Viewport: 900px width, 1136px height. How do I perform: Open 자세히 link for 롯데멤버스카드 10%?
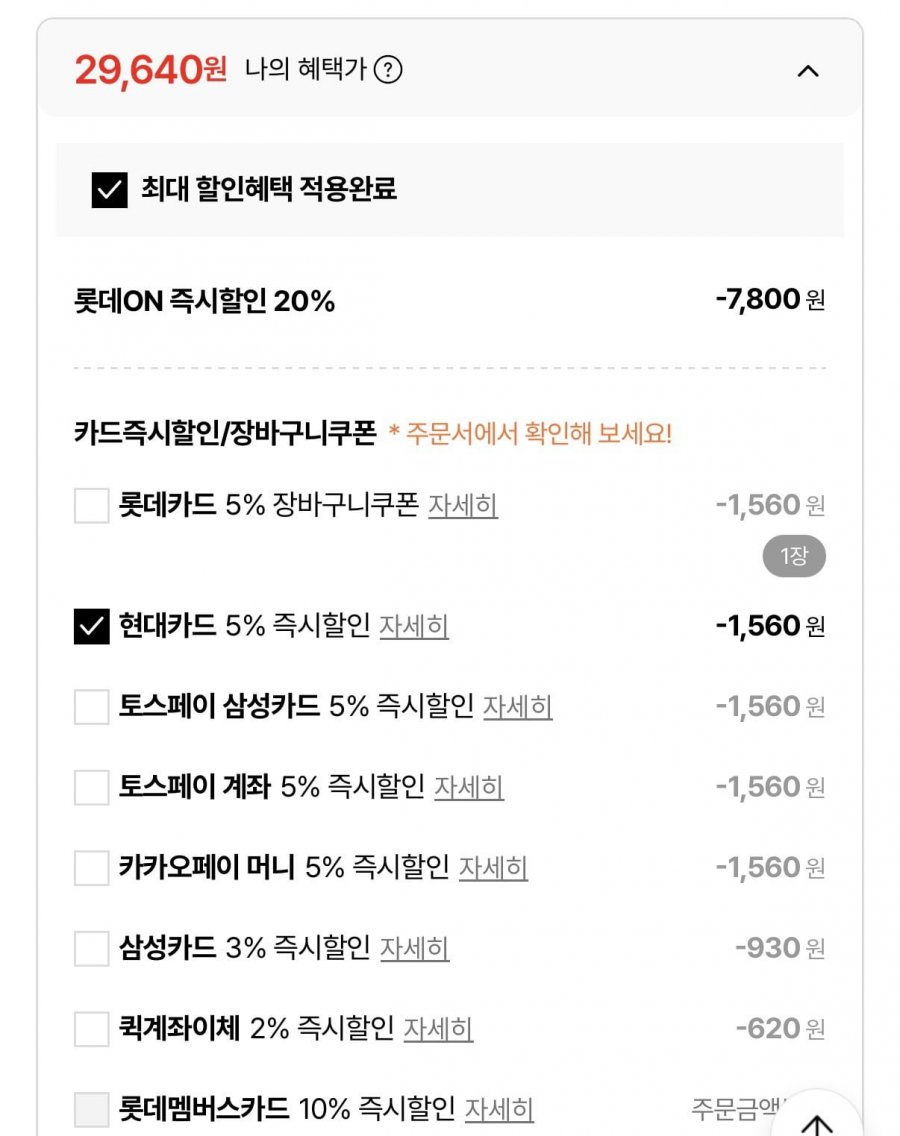[499, 1108]
